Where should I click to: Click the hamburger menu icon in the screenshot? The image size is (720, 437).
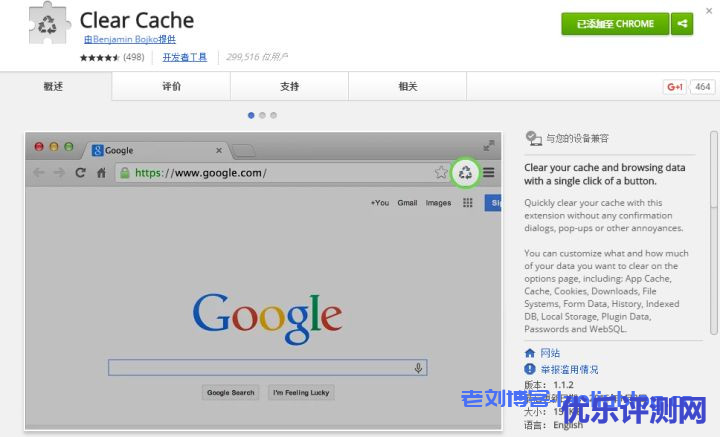[489, 173]
